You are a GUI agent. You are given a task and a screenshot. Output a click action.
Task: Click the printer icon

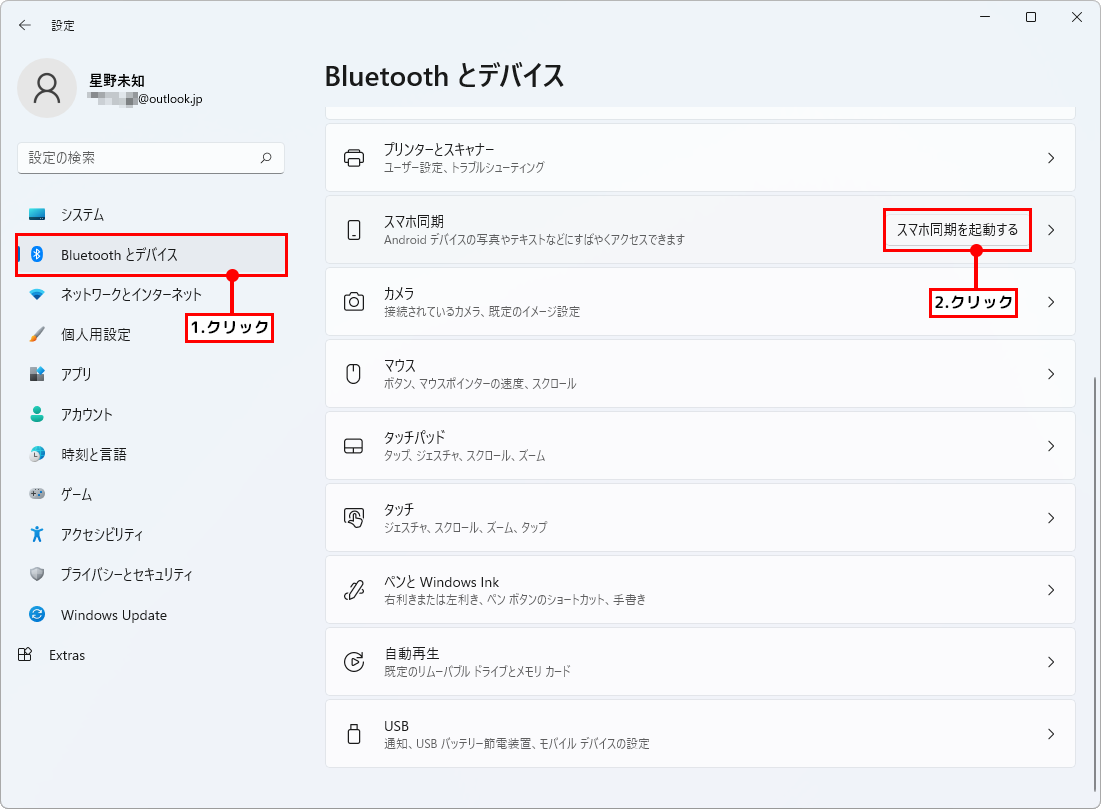pyautogui.click(x=354, y=158)
